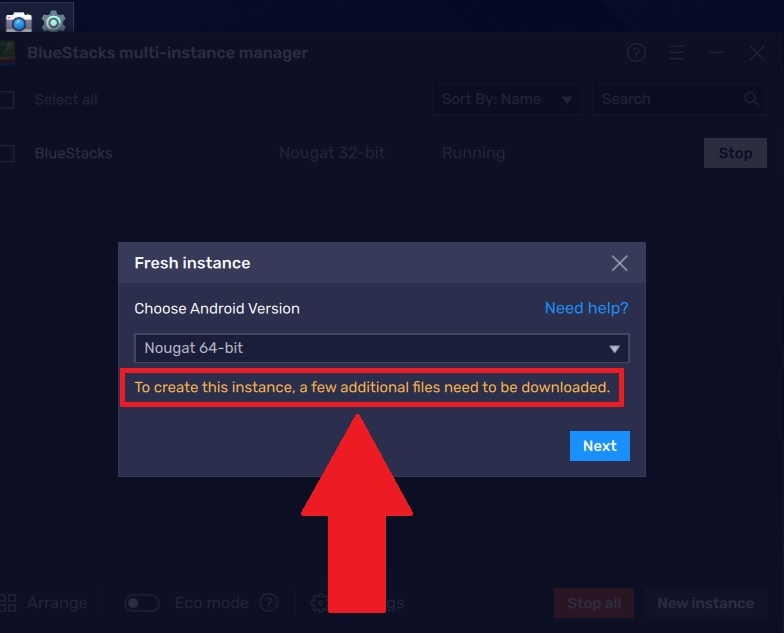This screenshot has width=784, height=633.
Task: Stop the BlueStacks instance
Action: 735,153
